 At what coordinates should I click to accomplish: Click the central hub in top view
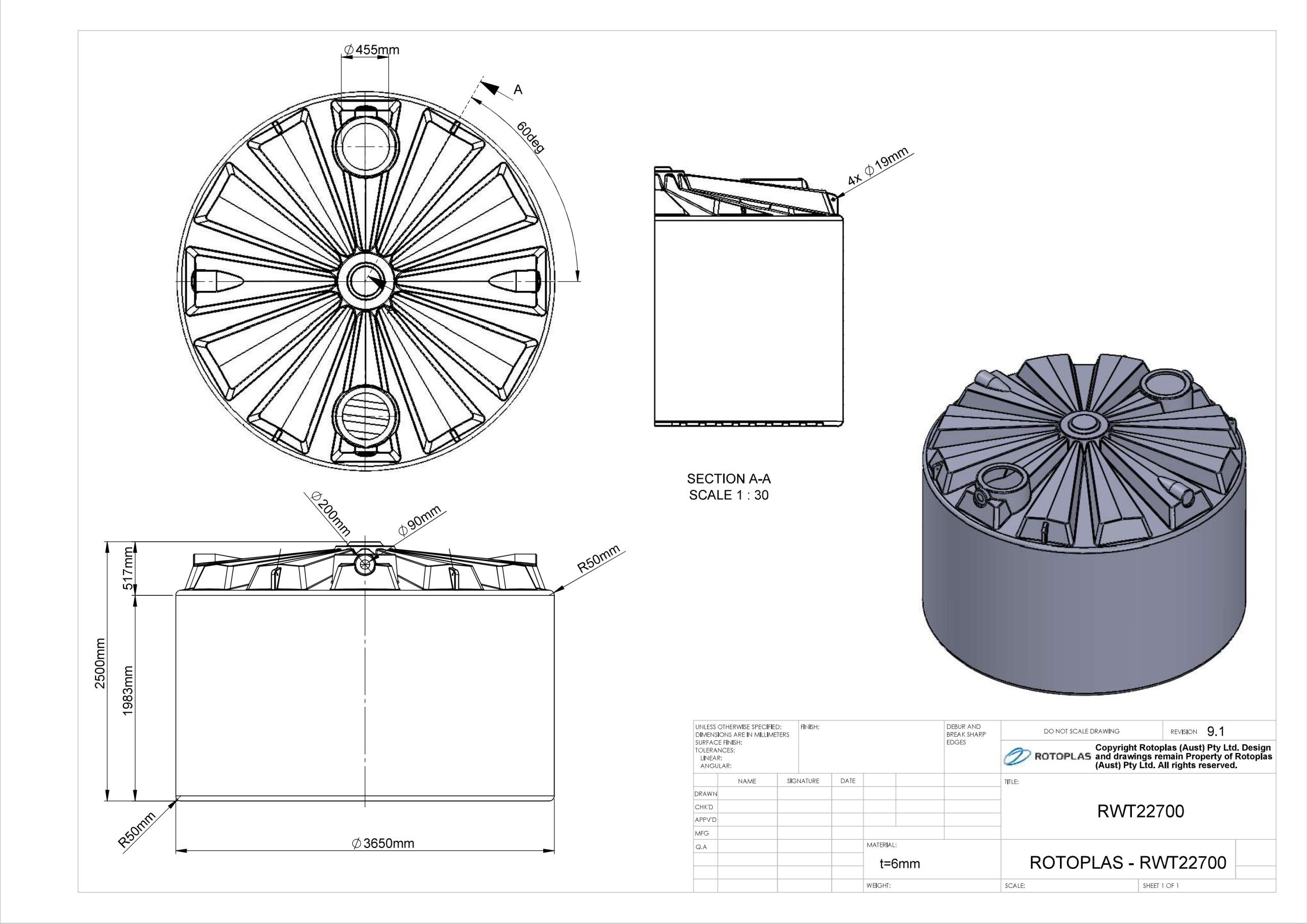[x=366, y=281]
